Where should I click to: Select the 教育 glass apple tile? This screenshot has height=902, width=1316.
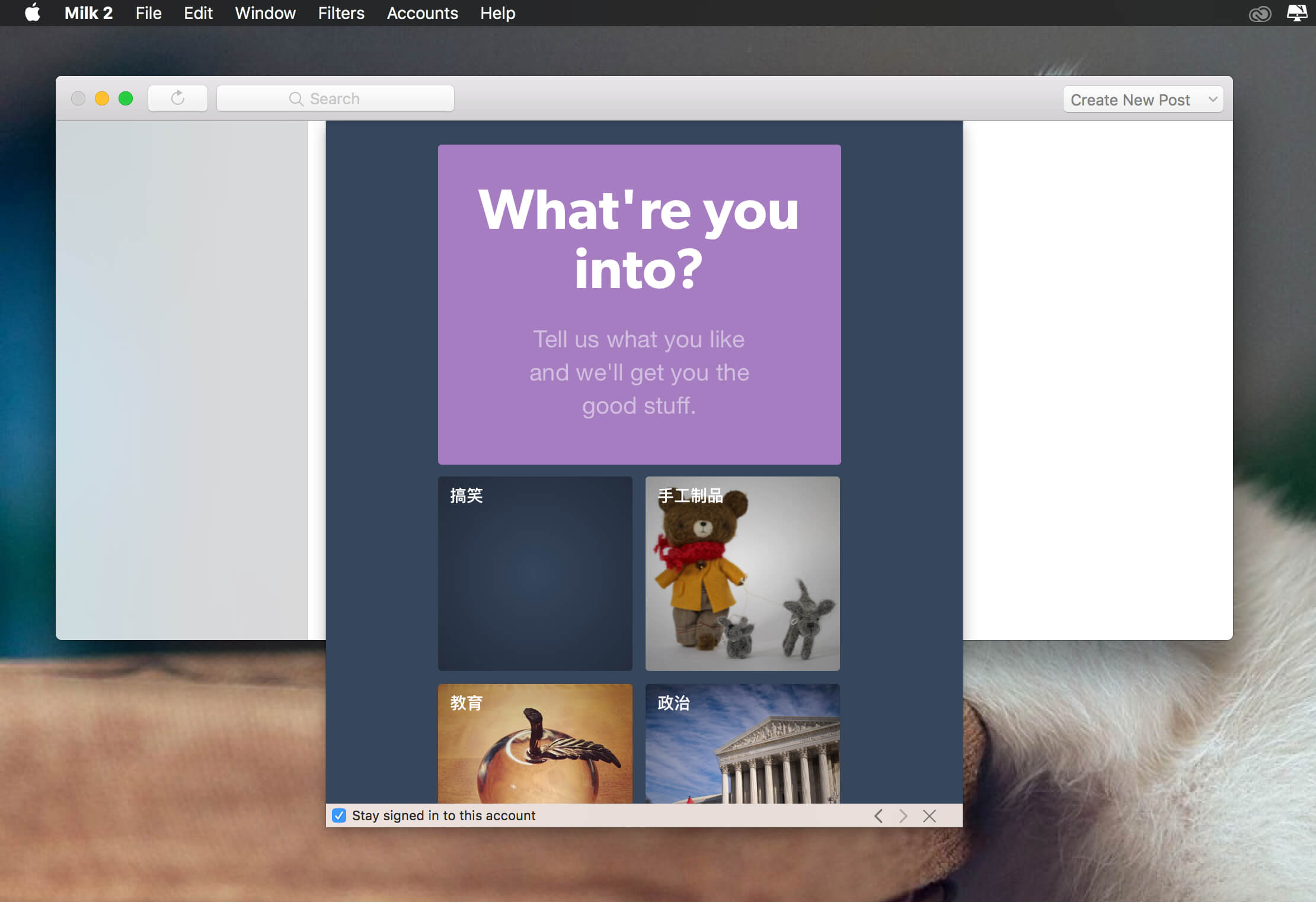(535, 744)
